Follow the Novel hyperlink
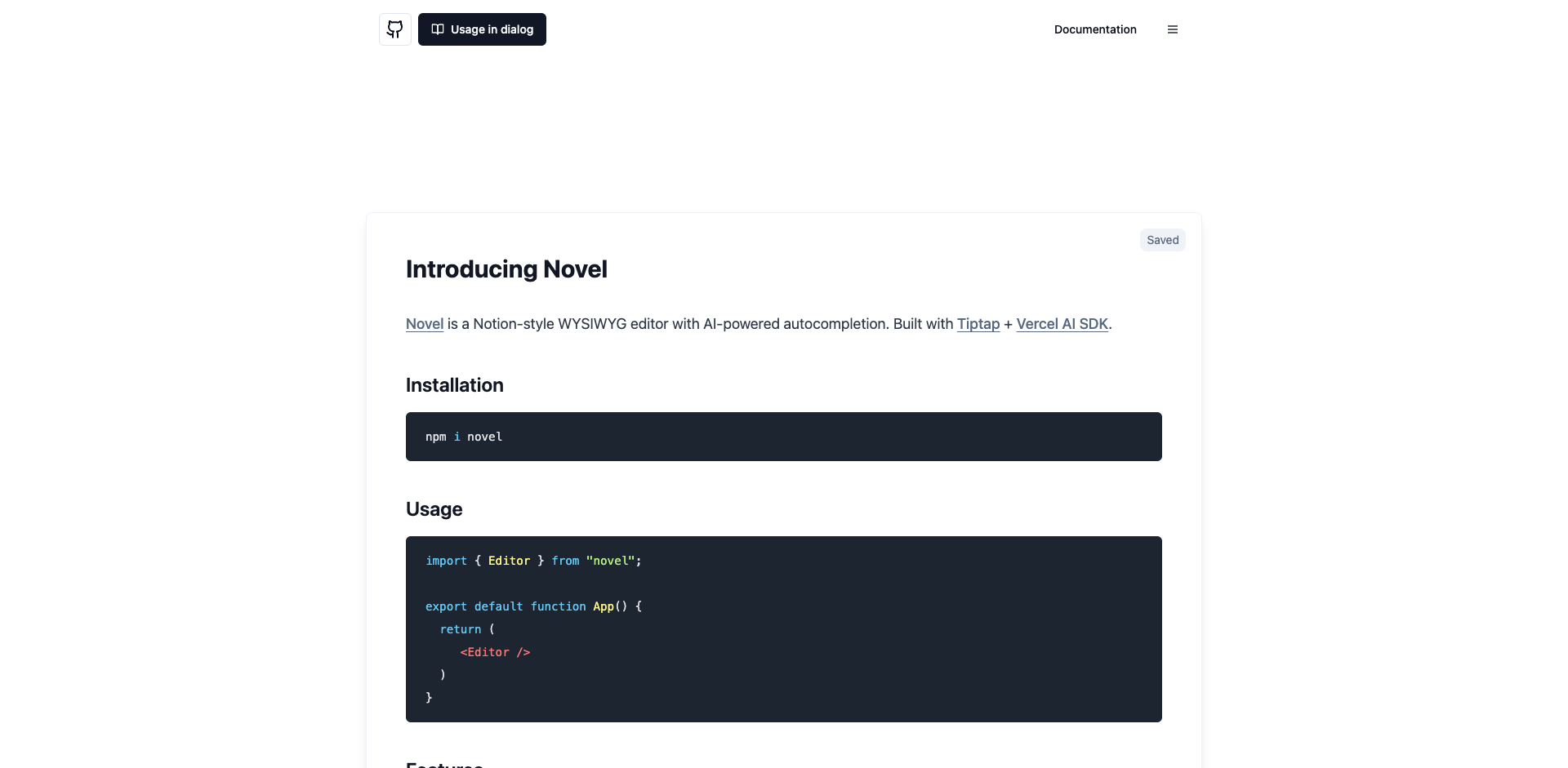1568x768 pixels. [x=425, y=324]
